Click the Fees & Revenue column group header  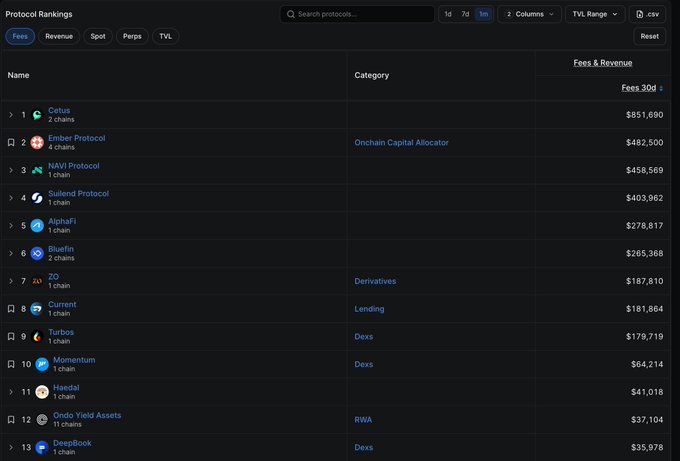(x=603, y=63)
